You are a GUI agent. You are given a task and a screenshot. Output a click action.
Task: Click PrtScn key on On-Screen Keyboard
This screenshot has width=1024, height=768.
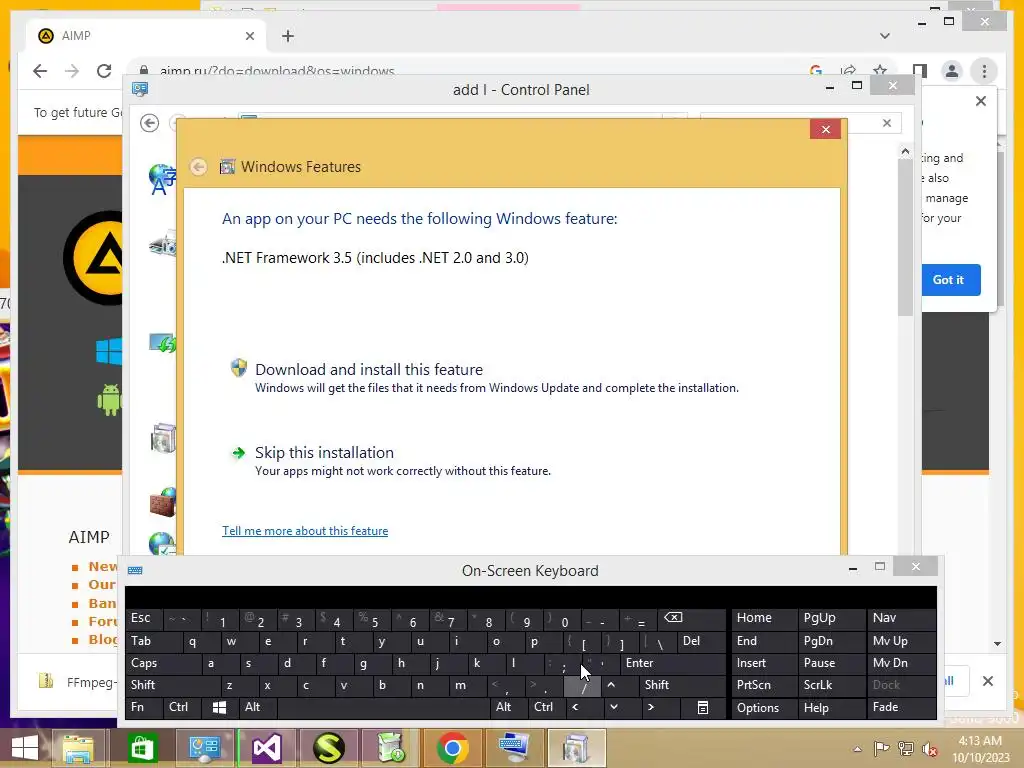click(763, 685)
